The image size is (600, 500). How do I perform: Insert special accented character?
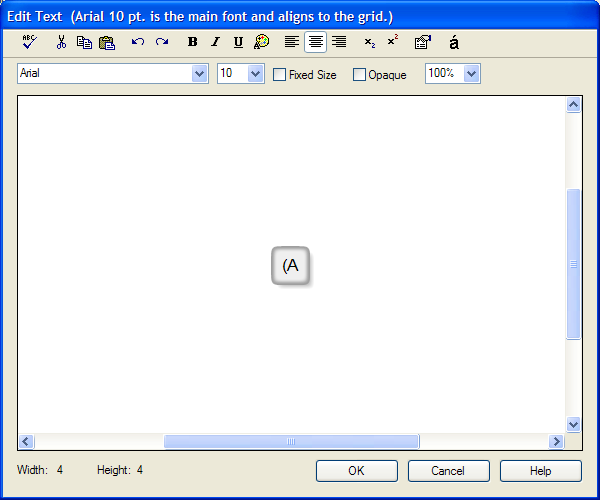tap(454, 42)
